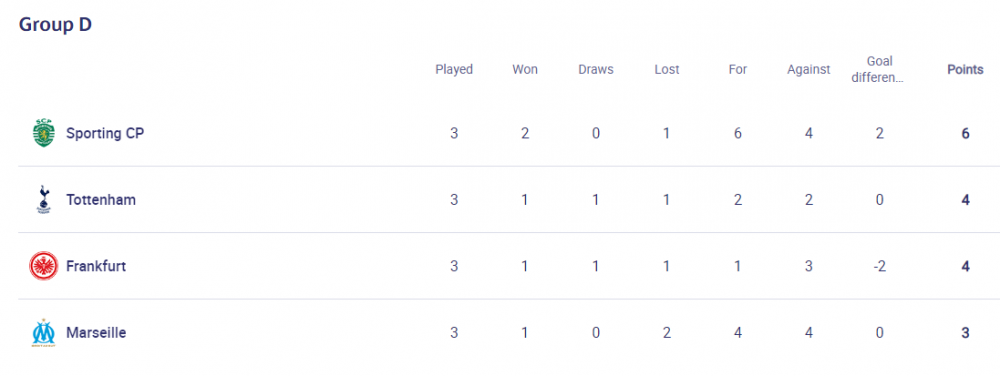Click Marseille's points total of 3

[x=966, y=333]
